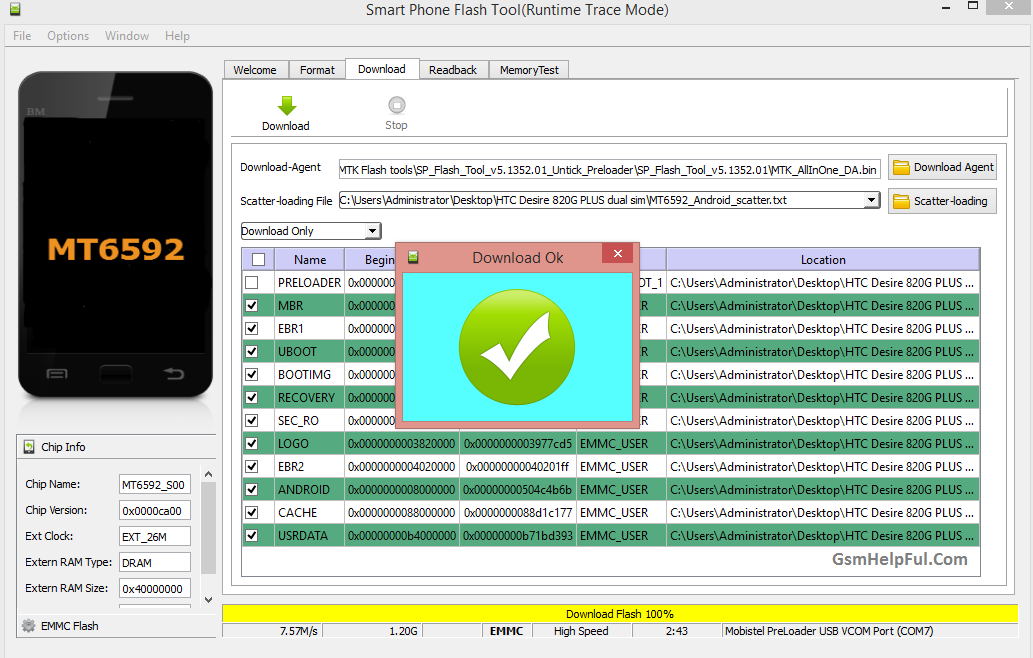Switch to the MemoryTest tab

(529, 70)
